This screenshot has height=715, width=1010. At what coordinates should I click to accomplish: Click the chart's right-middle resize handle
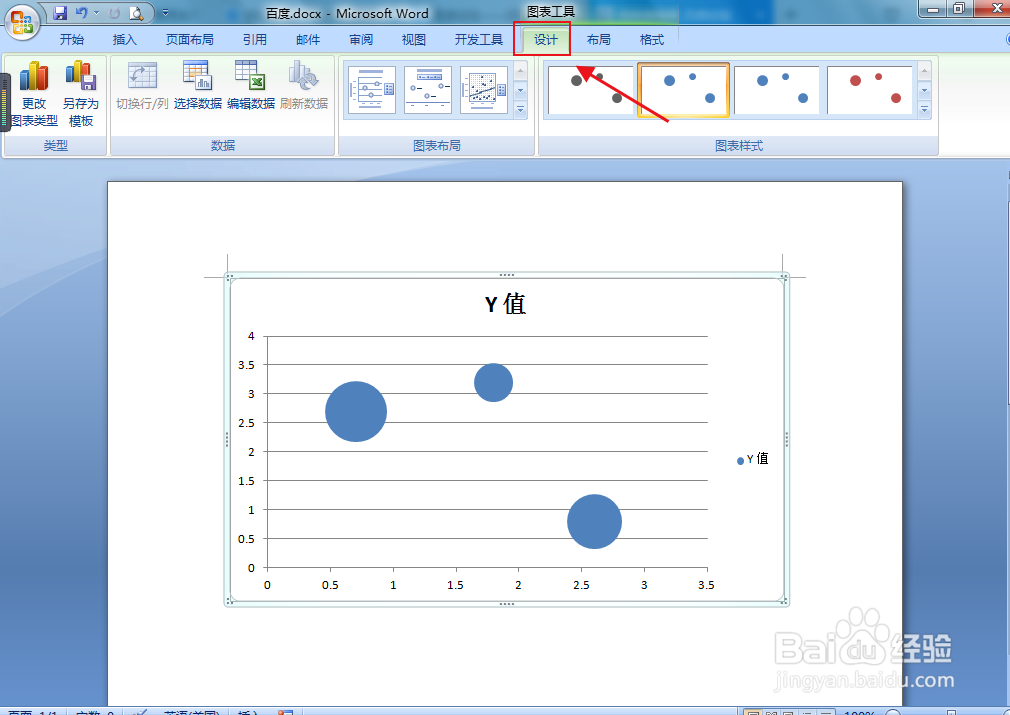click(786, 439)
